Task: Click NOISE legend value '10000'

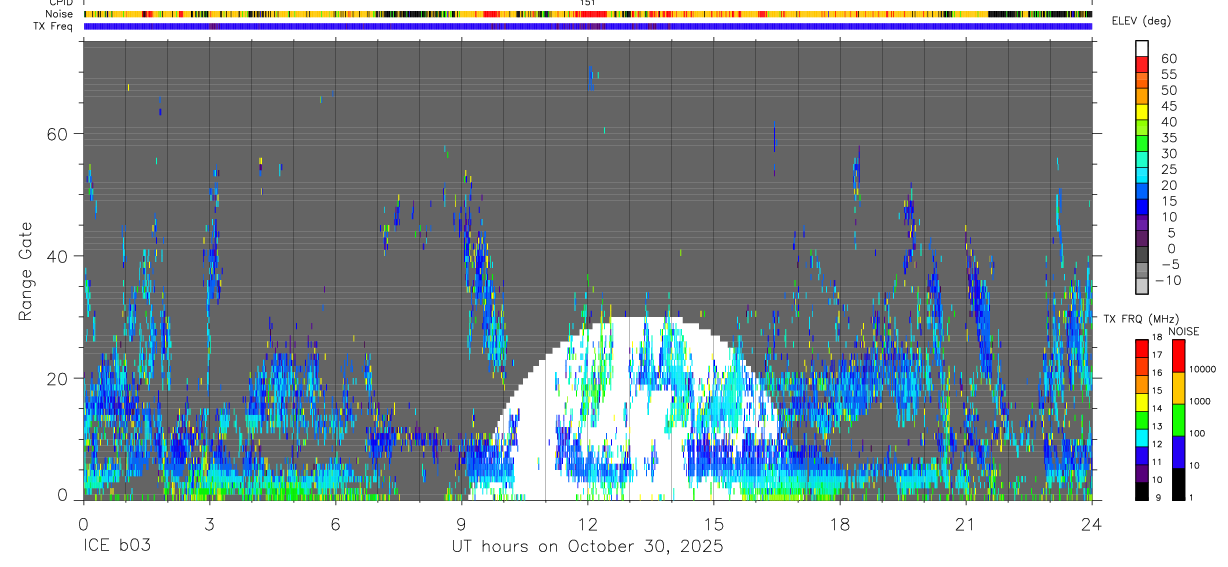Action: 1203,369
